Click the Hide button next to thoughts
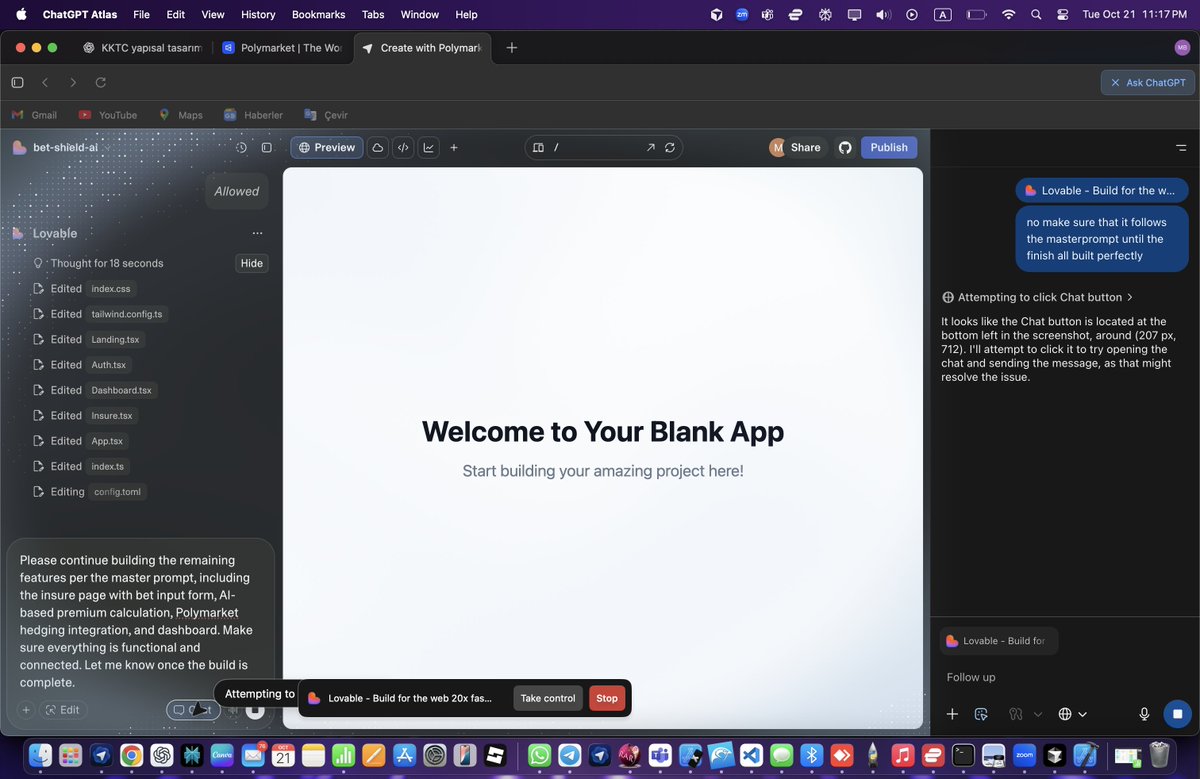1200x779 pixels. [252, 263]
